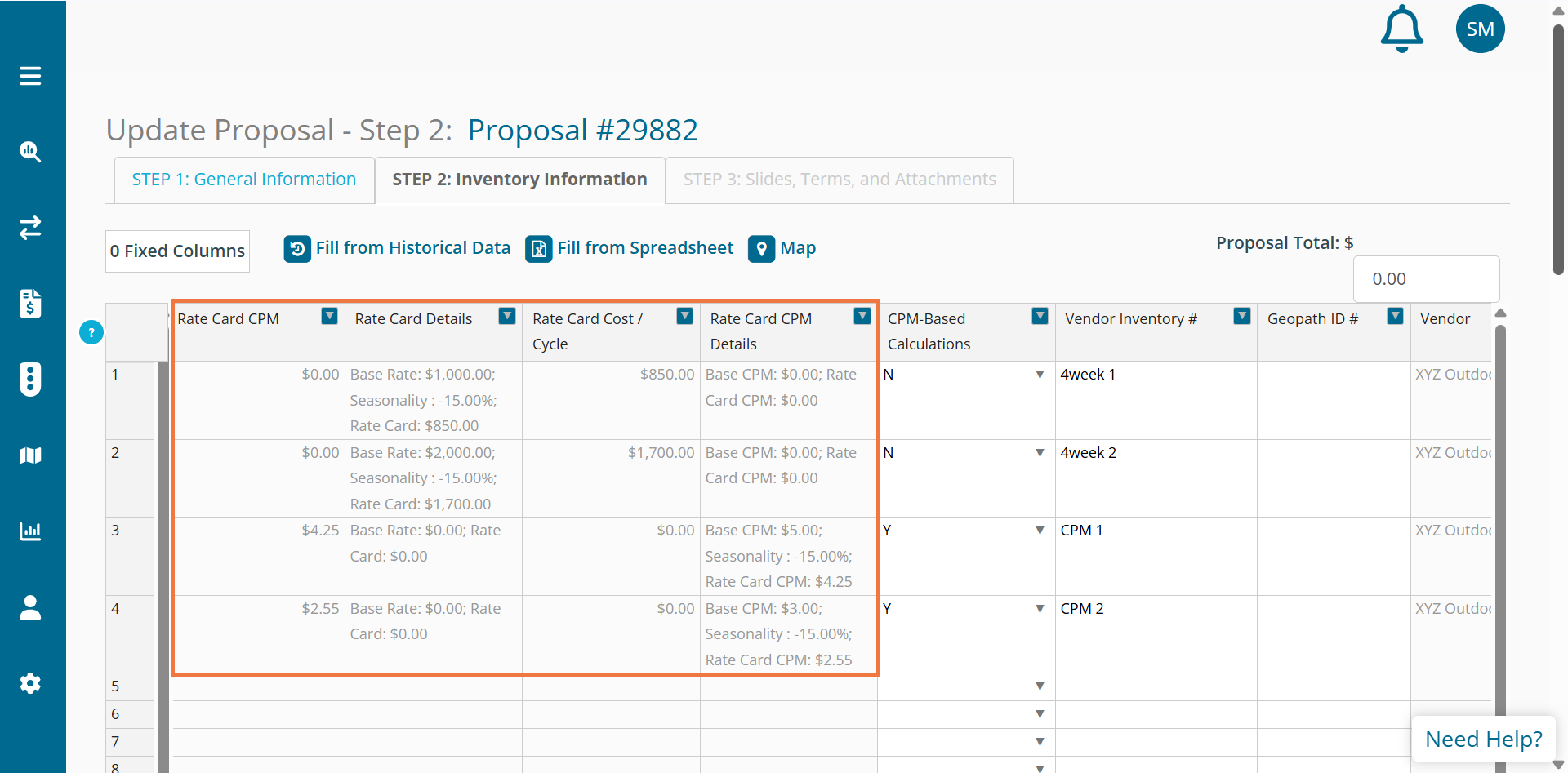Open the Vendor Inventory # column filter

(1241, 317)
